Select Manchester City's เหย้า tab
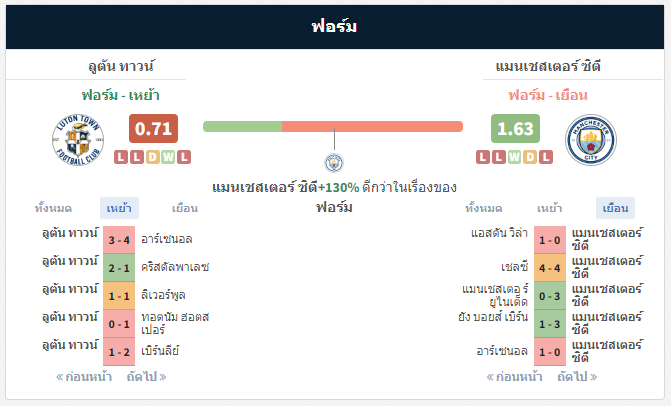The width and height of the screenshot is (671, 406). tap(549, 208)
